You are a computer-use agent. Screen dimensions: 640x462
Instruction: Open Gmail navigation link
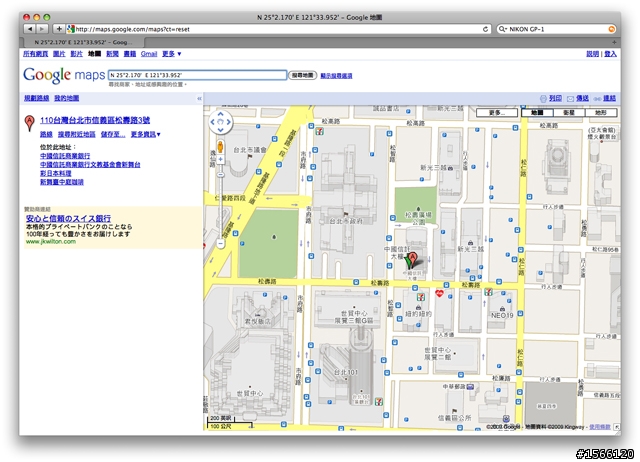coord(149,54)
